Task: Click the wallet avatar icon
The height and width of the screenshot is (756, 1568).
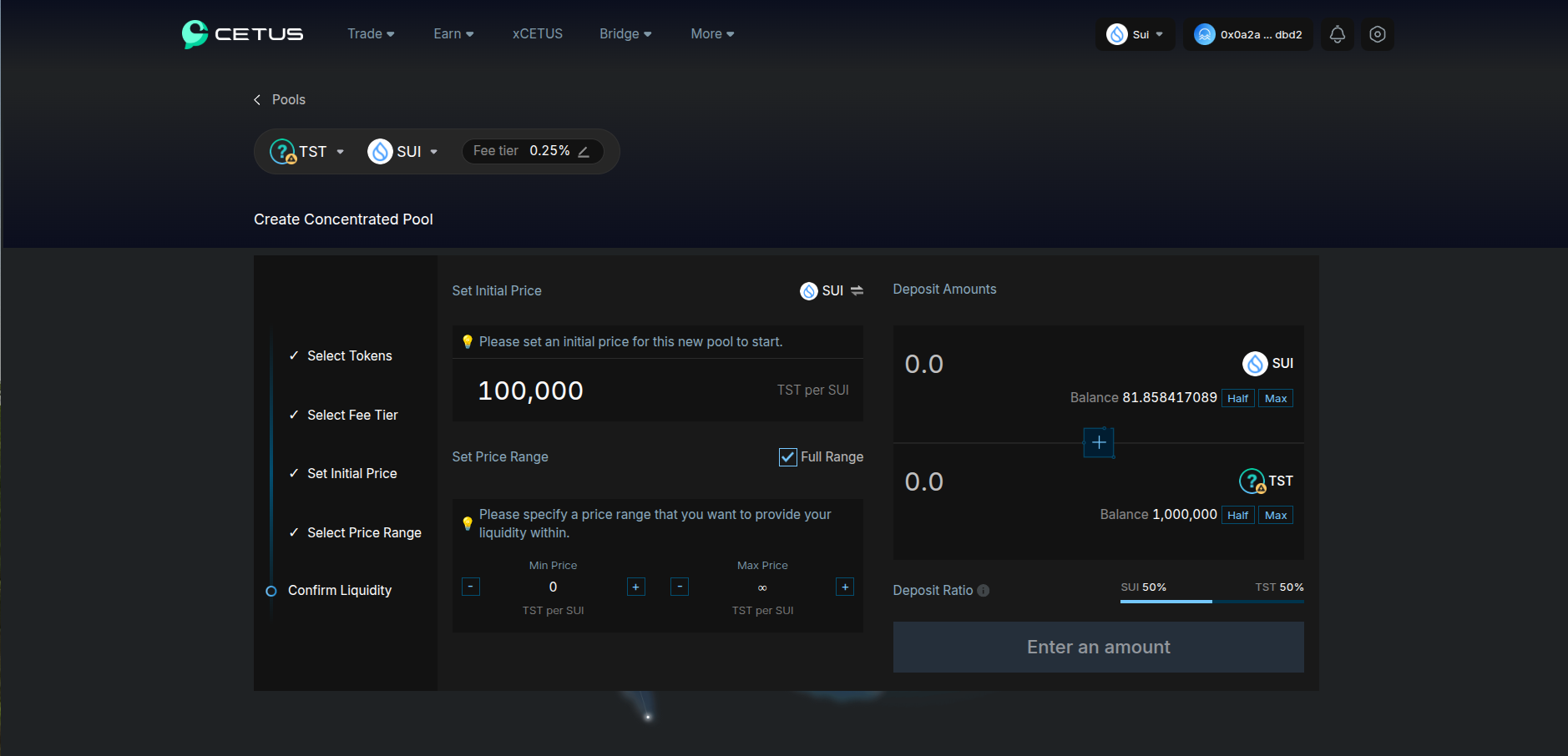Action: point(1204,34)
